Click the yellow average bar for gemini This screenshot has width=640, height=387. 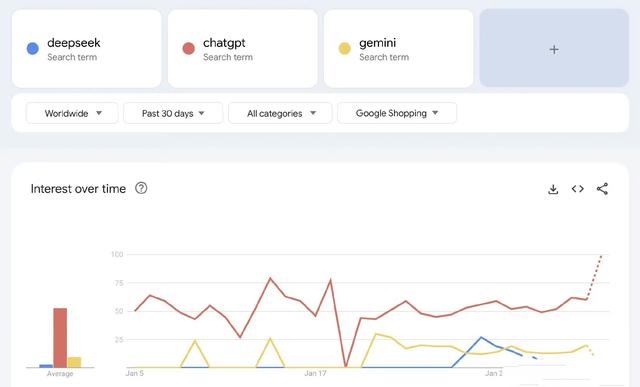pos(74,363)
